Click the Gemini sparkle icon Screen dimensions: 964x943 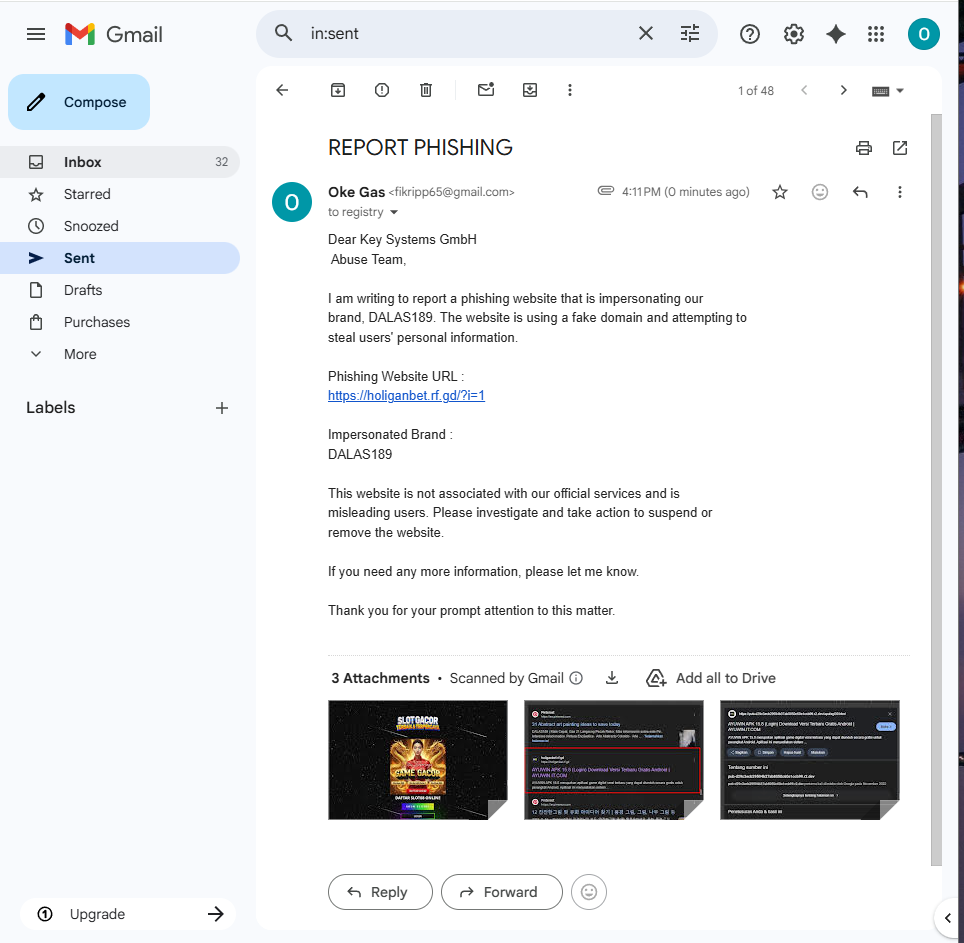836,34
